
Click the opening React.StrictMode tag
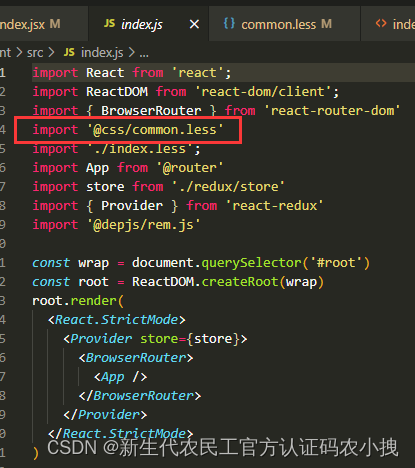coord(116,320)
